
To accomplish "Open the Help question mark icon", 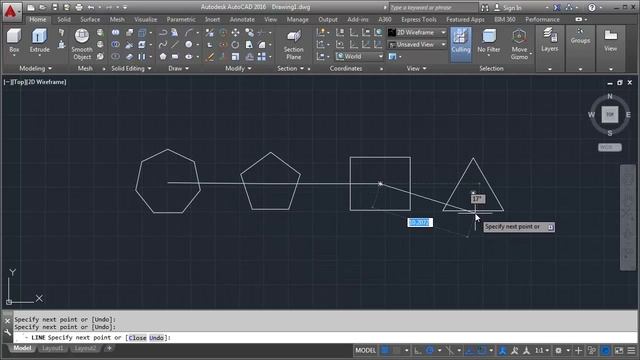I will (591, 7).
